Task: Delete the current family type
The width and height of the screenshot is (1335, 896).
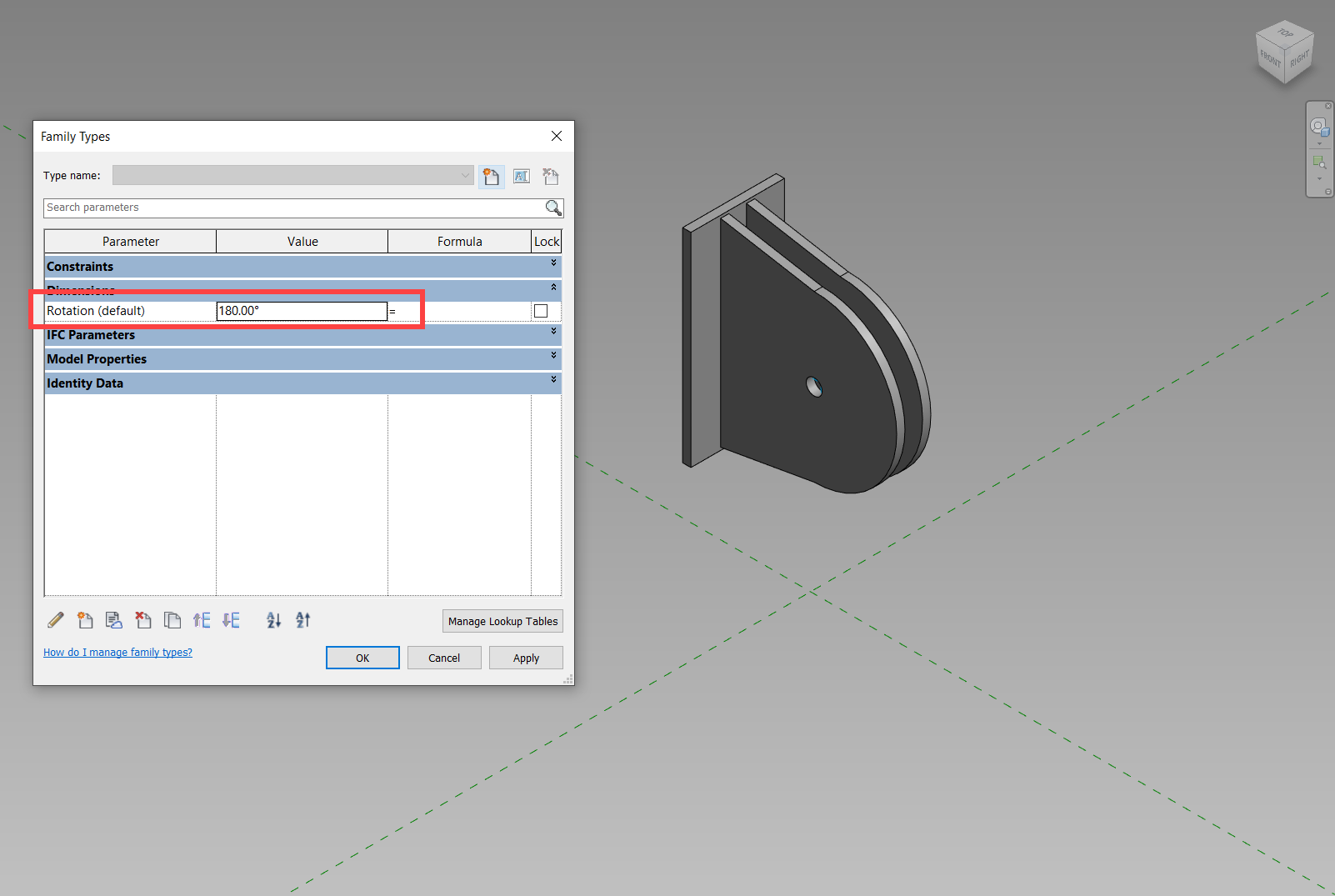Action: tap(550, 176)
